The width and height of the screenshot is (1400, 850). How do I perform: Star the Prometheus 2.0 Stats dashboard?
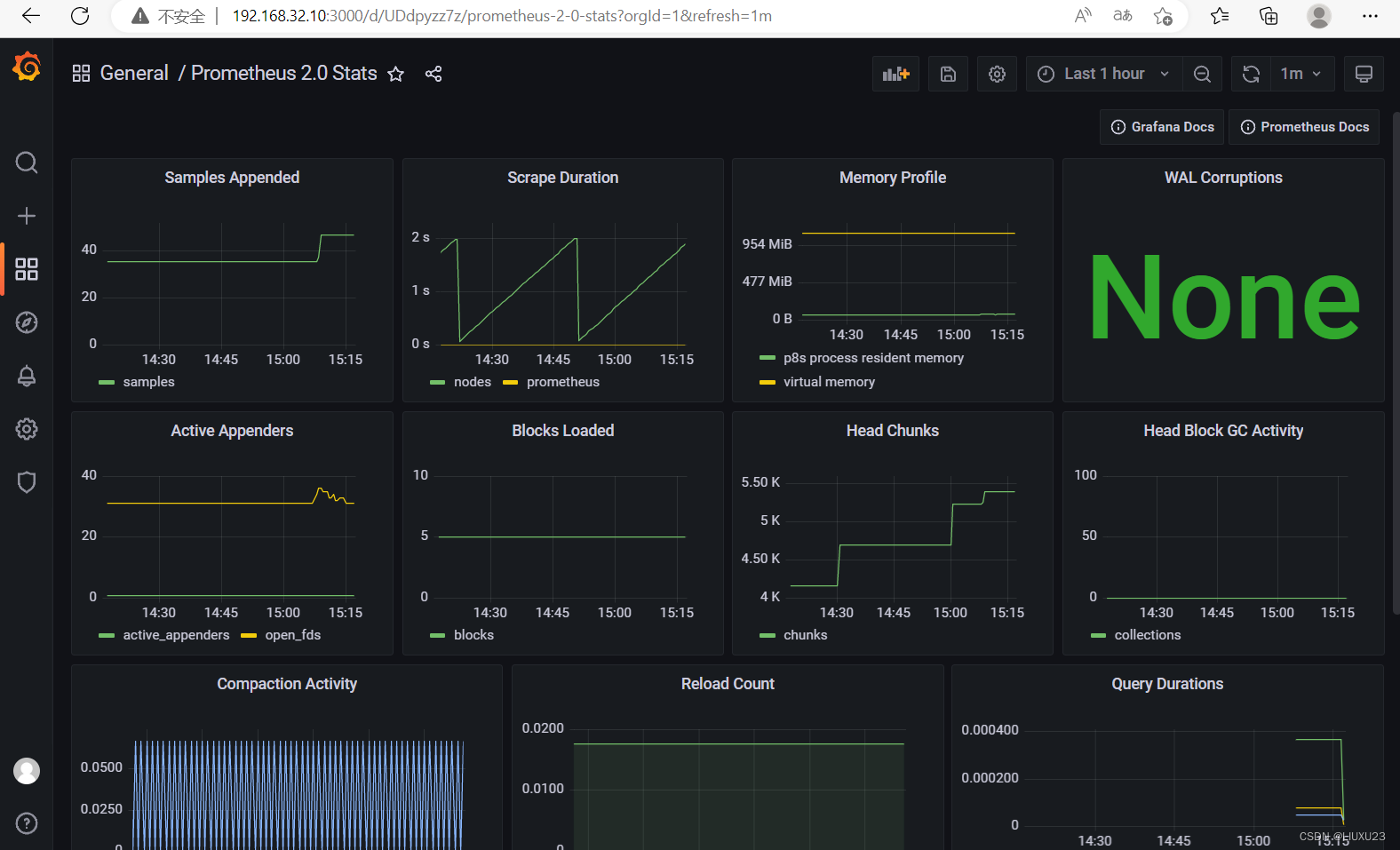[396, 74]
